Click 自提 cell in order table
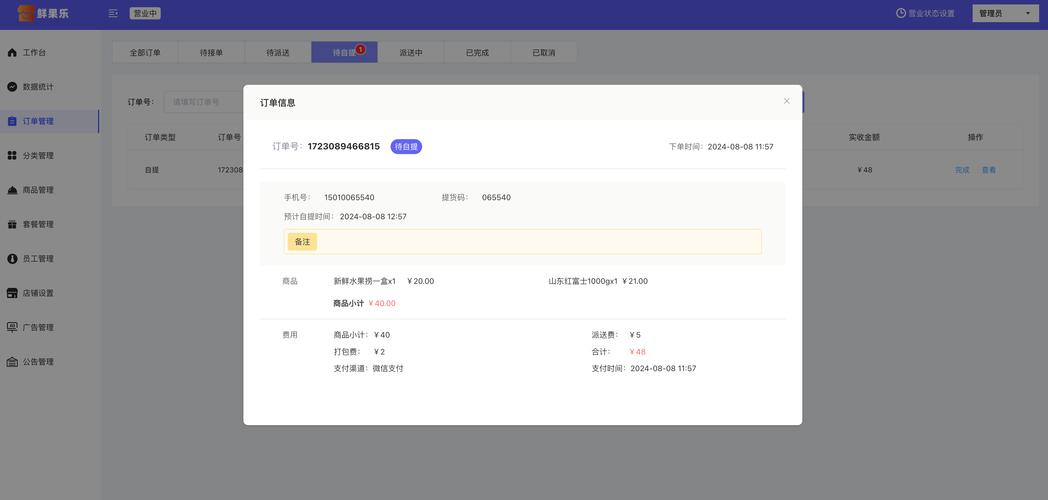The image size is (1048, 500). (x=152, y=170)
